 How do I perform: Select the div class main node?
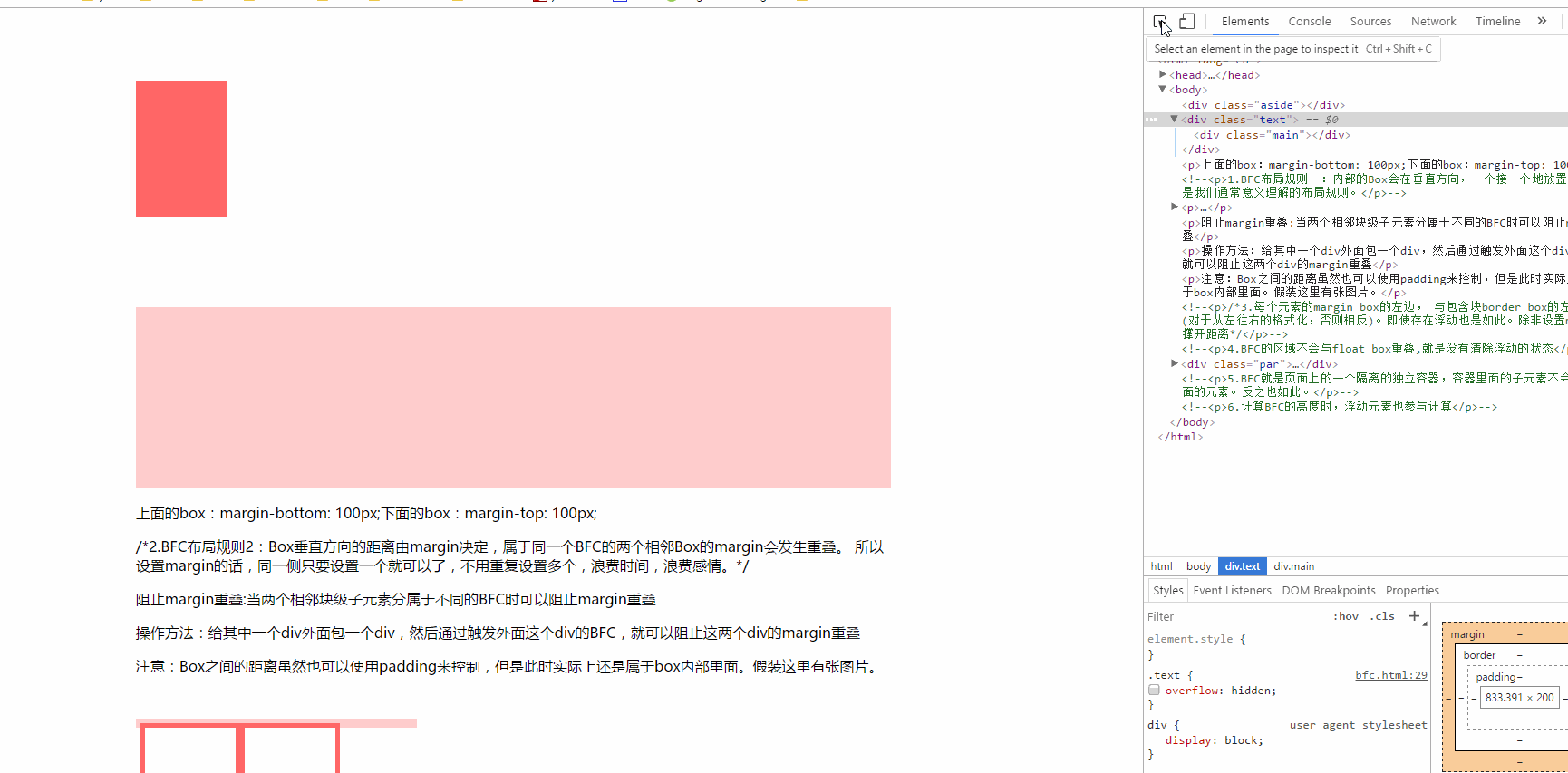[1272, 135]
